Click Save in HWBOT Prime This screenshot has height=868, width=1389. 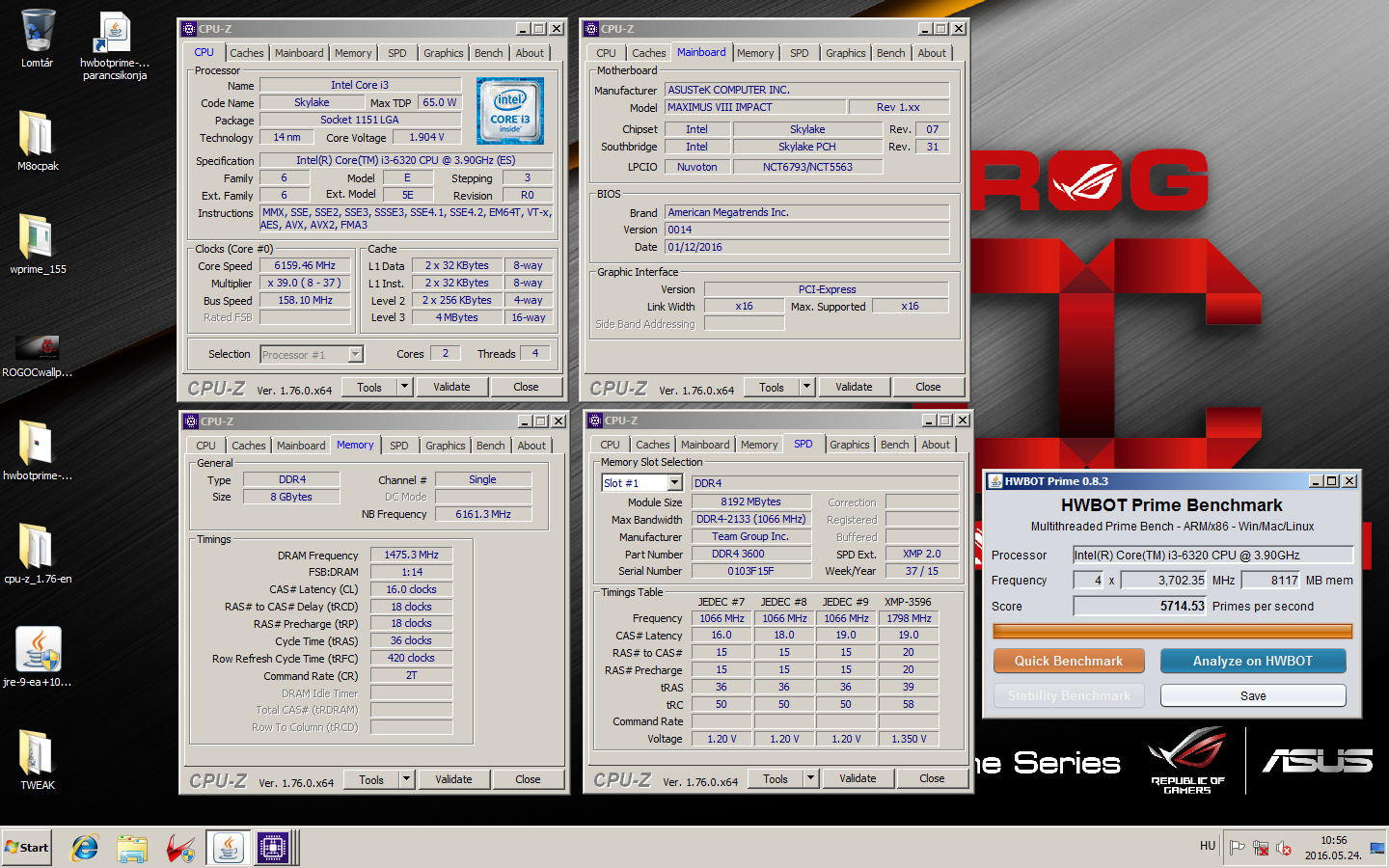(1253, 695)
